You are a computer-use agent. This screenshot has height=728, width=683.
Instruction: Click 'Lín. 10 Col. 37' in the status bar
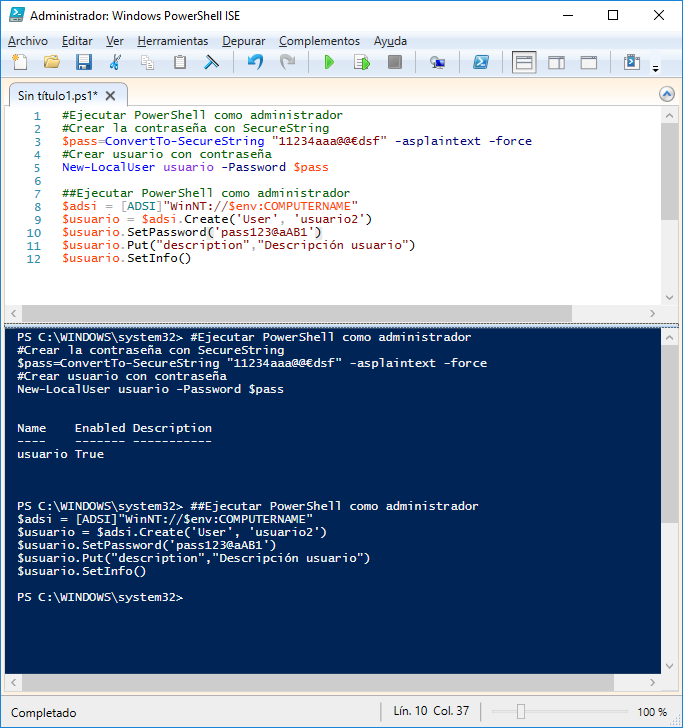pos(431,711)
